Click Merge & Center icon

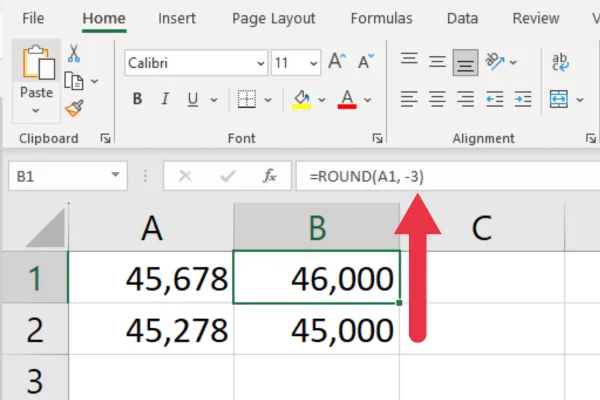pyautogui.click(x=559, y=99)
